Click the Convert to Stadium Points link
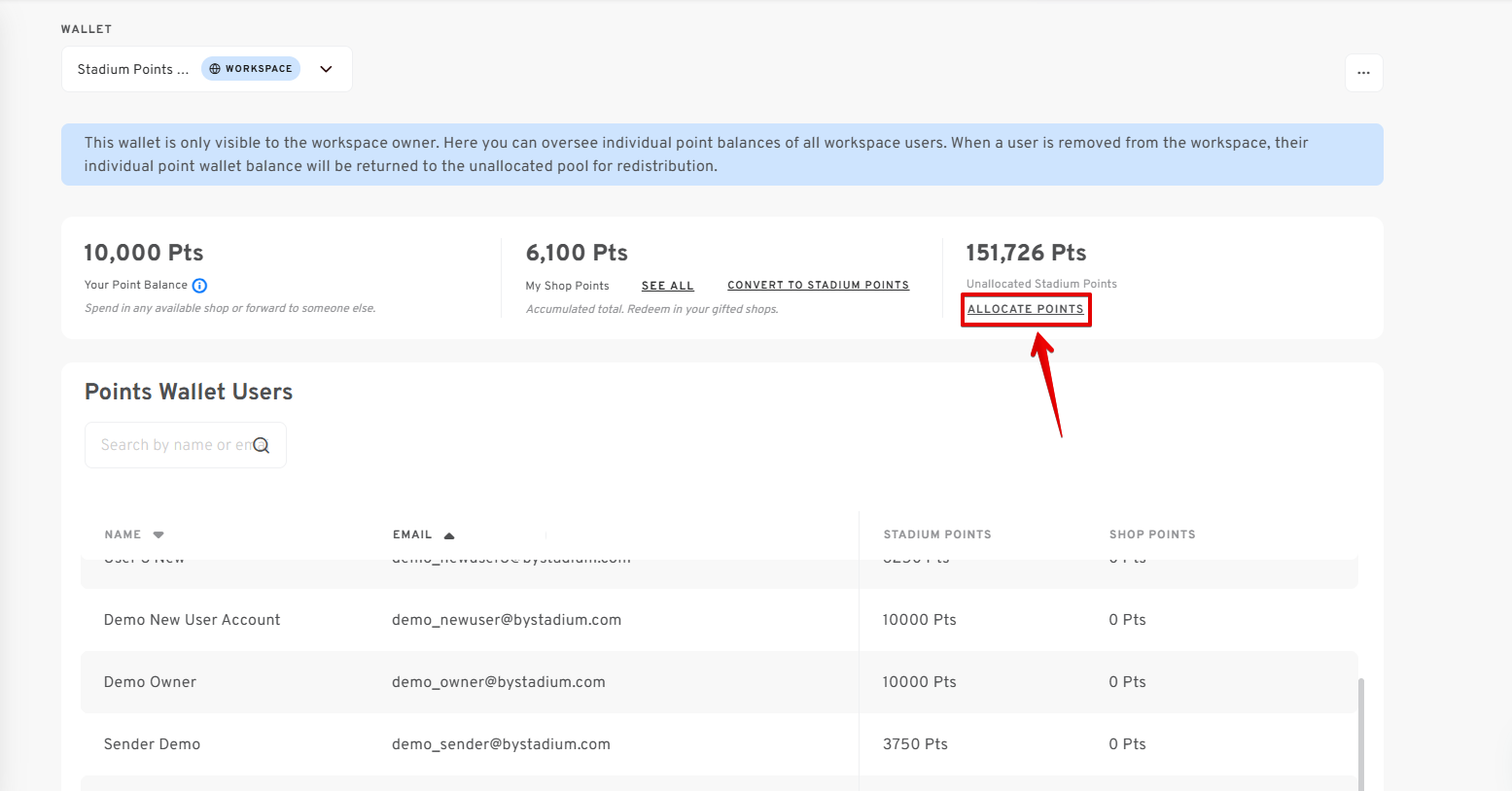Image resolution: width=1512 pixels, height=791 pixels. [x=818, y=285]
